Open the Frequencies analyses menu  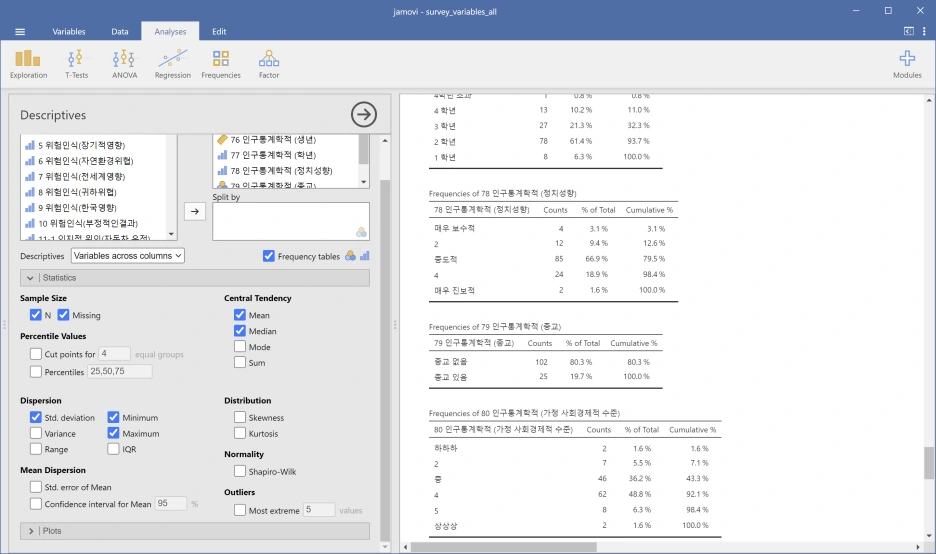point(221,64)
